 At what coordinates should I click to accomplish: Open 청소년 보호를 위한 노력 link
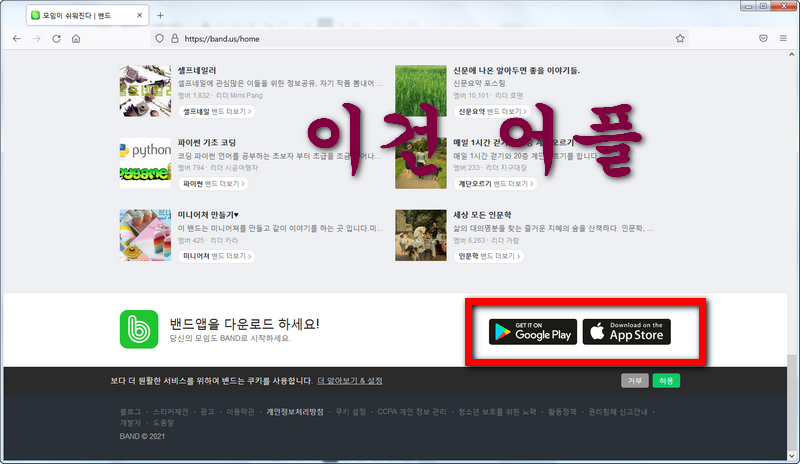click(x=497, y=412)
